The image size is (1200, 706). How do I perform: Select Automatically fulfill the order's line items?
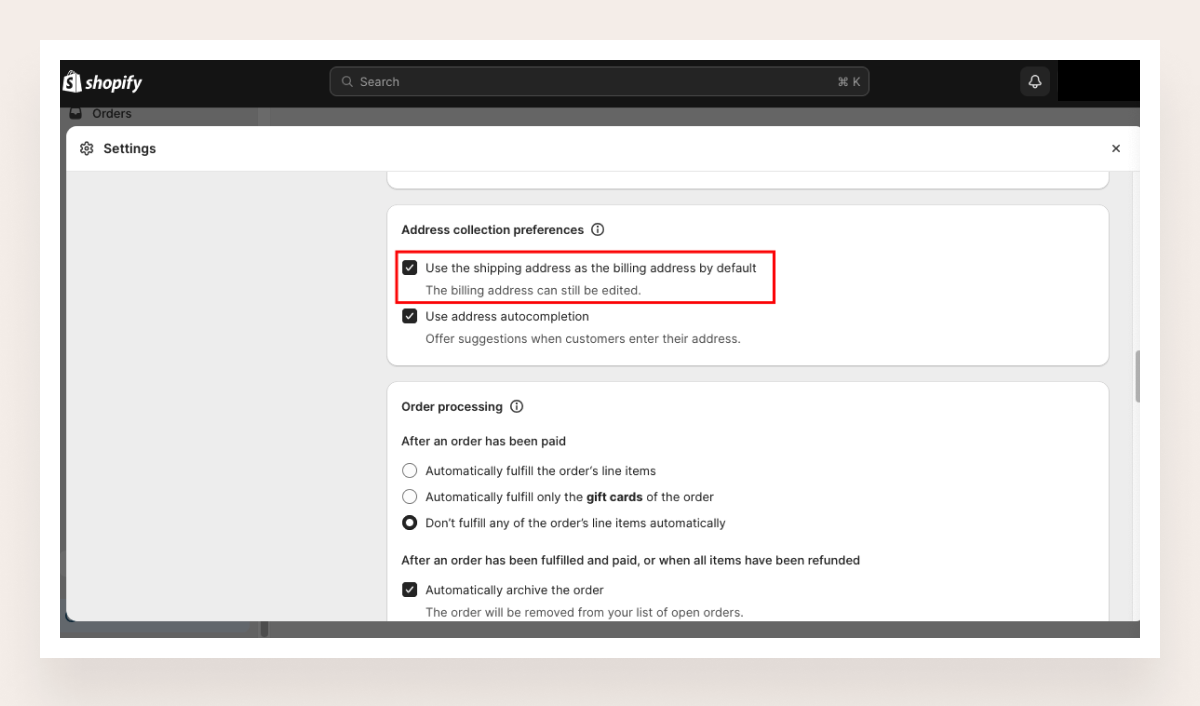coord(410,470)
